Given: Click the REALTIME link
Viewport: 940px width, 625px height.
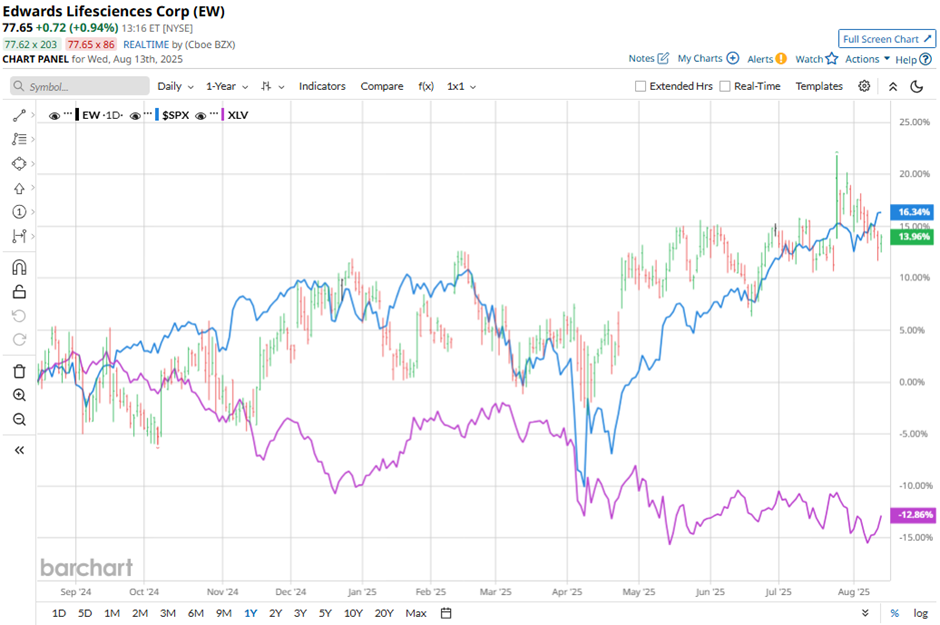Looking at the screenshot, I should [x=146, y=44].
